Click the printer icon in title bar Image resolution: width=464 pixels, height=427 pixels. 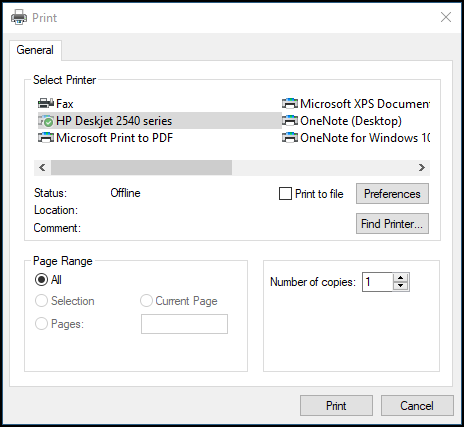[x=19, y=17]
